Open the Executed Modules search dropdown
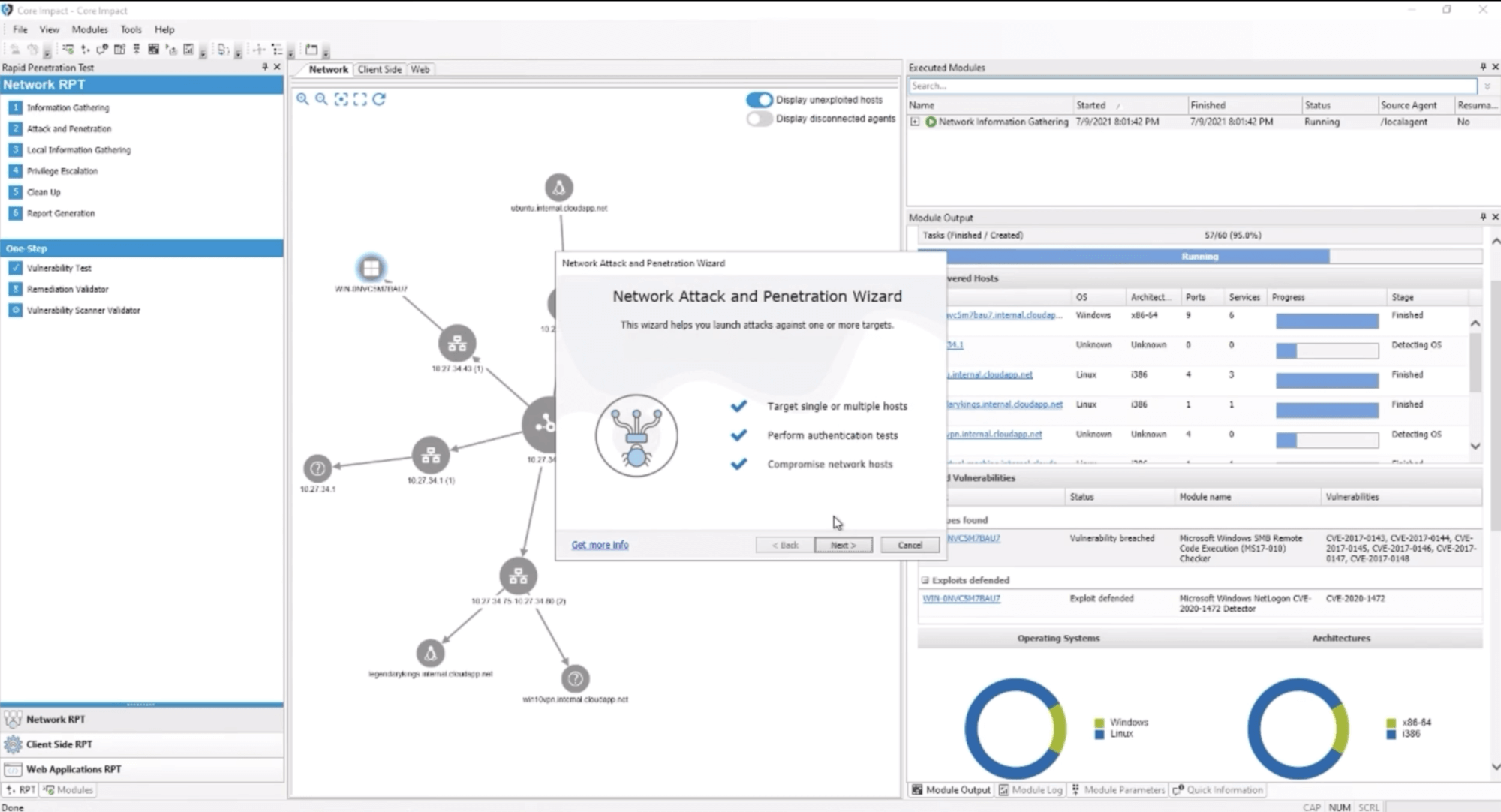This screenshot has height=812, width=1501. coord(1487,86)
